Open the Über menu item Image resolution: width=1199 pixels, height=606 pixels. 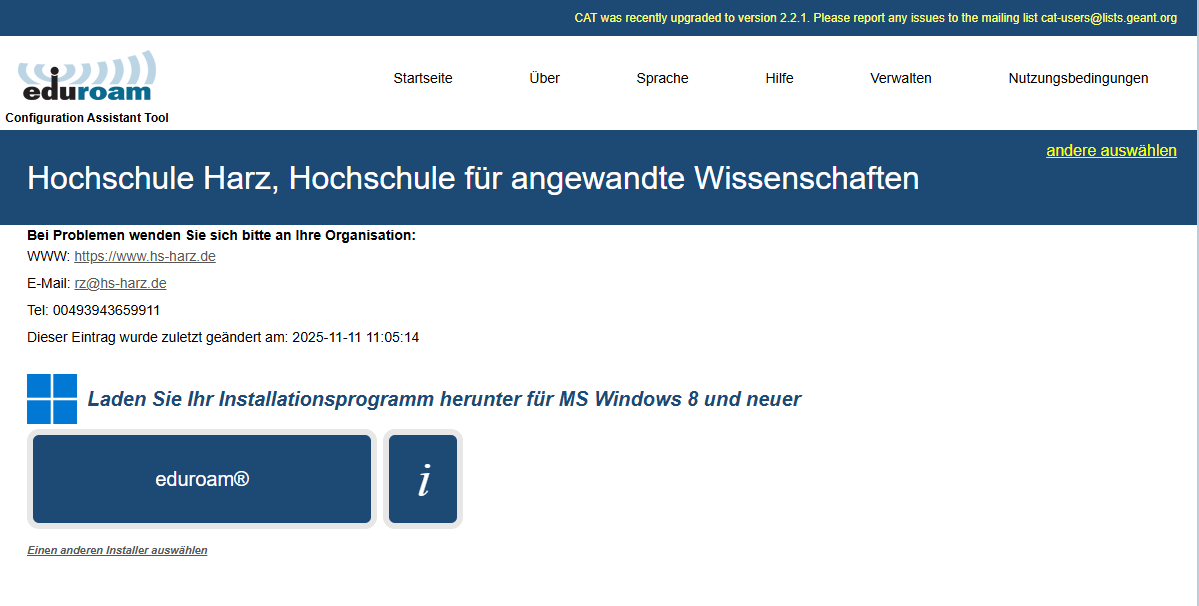click(544, 78)
